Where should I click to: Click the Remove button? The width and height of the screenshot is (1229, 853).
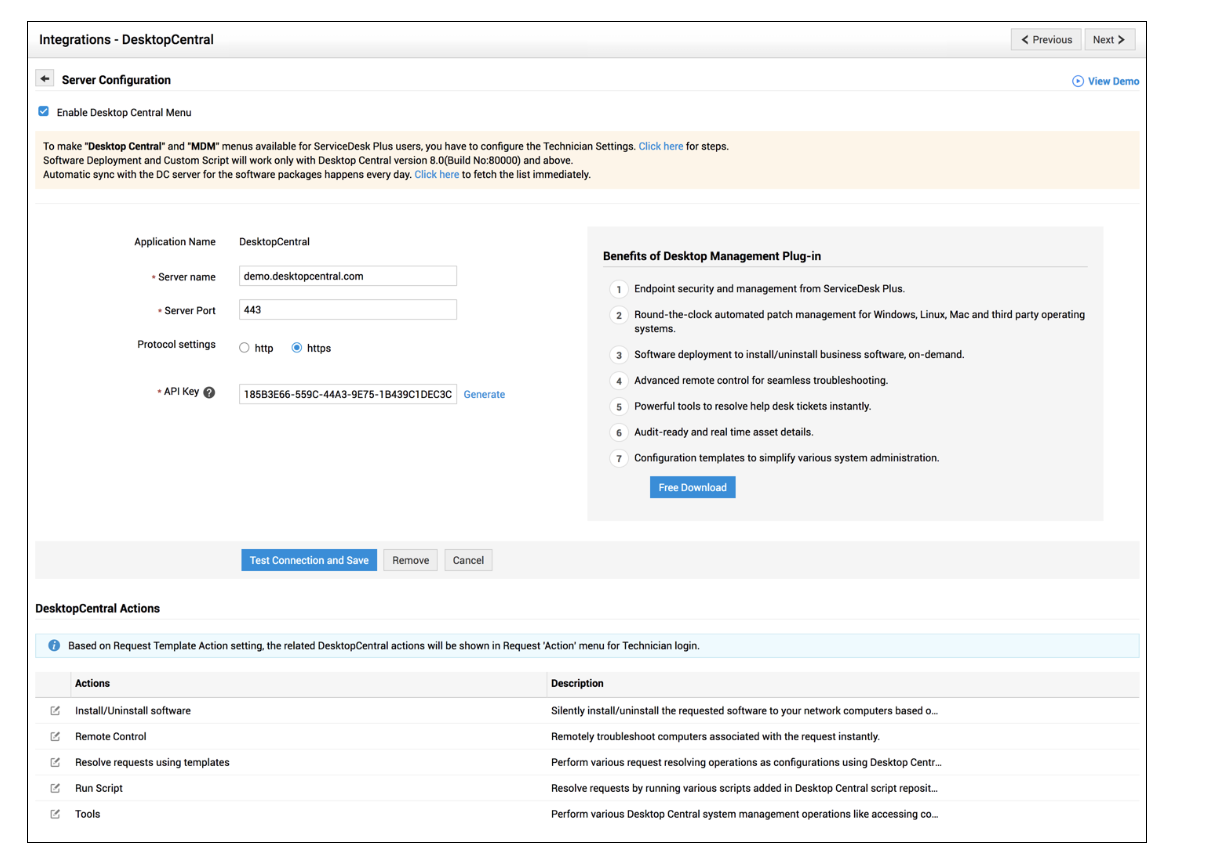coord(410,560)
